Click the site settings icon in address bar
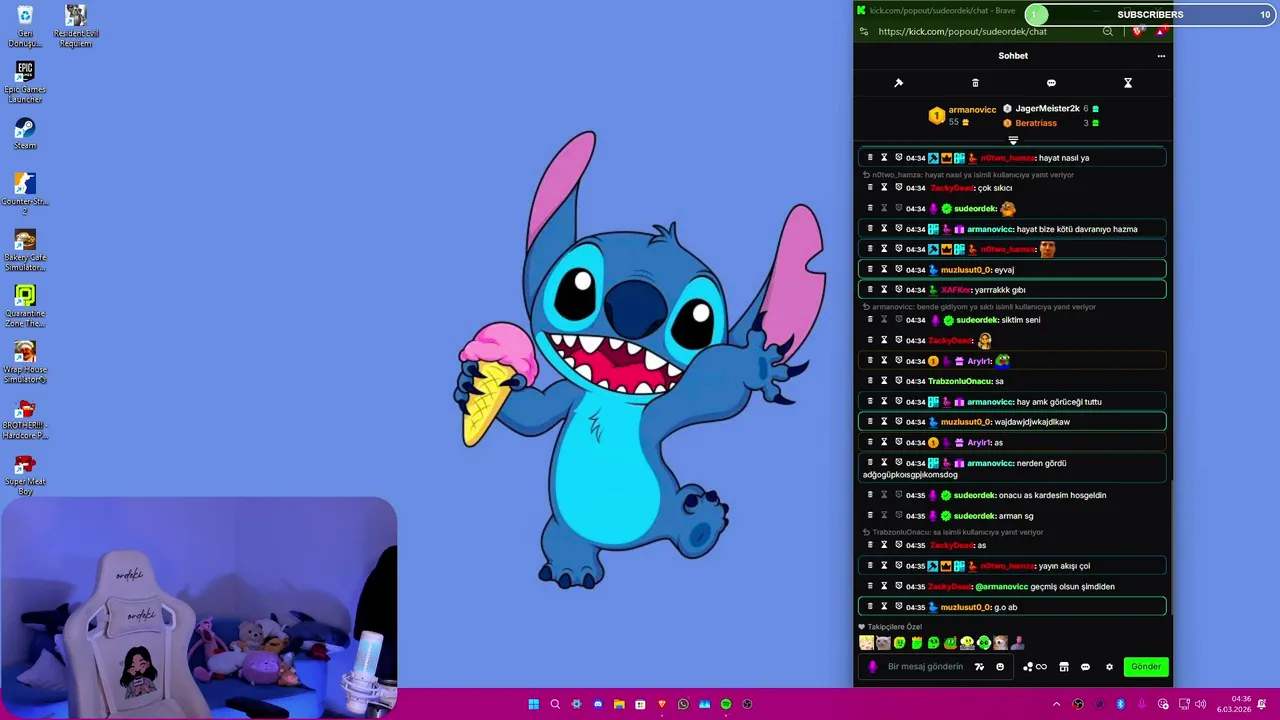Viewport: 1280px width, 720px height. coord(864,31)
